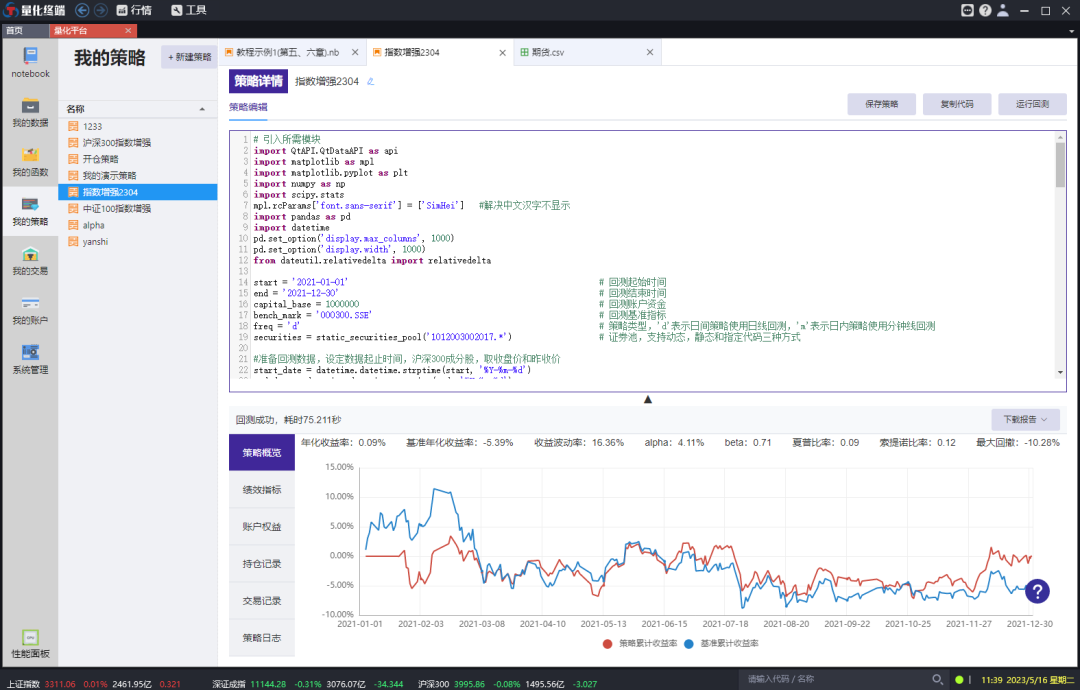Click the 运行回测 button
This screenshot has height=690, width=1080.
point(1032,104)
